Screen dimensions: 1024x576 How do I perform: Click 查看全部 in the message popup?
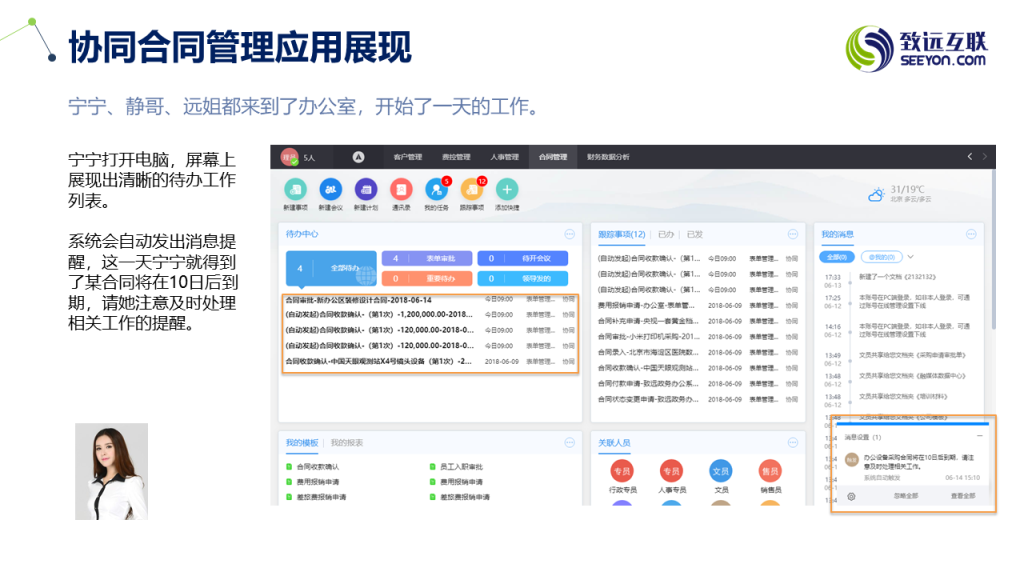[x=962, y=495]
